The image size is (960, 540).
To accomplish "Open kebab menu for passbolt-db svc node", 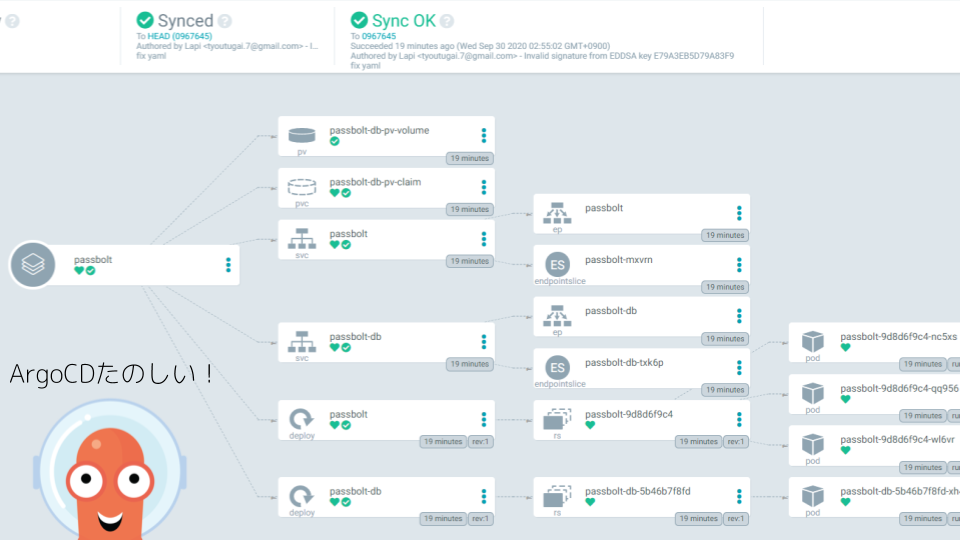I will point(484,342).
